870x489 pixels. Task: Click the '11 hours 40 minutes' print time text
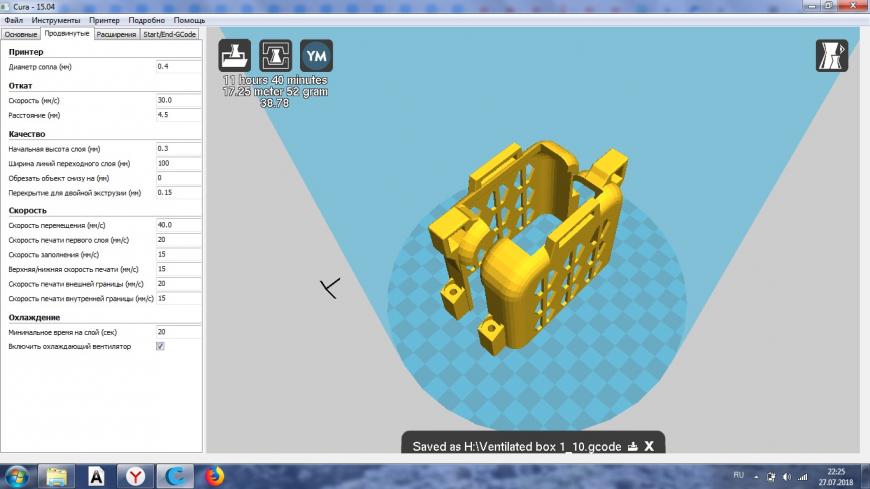tap(275, 80)
